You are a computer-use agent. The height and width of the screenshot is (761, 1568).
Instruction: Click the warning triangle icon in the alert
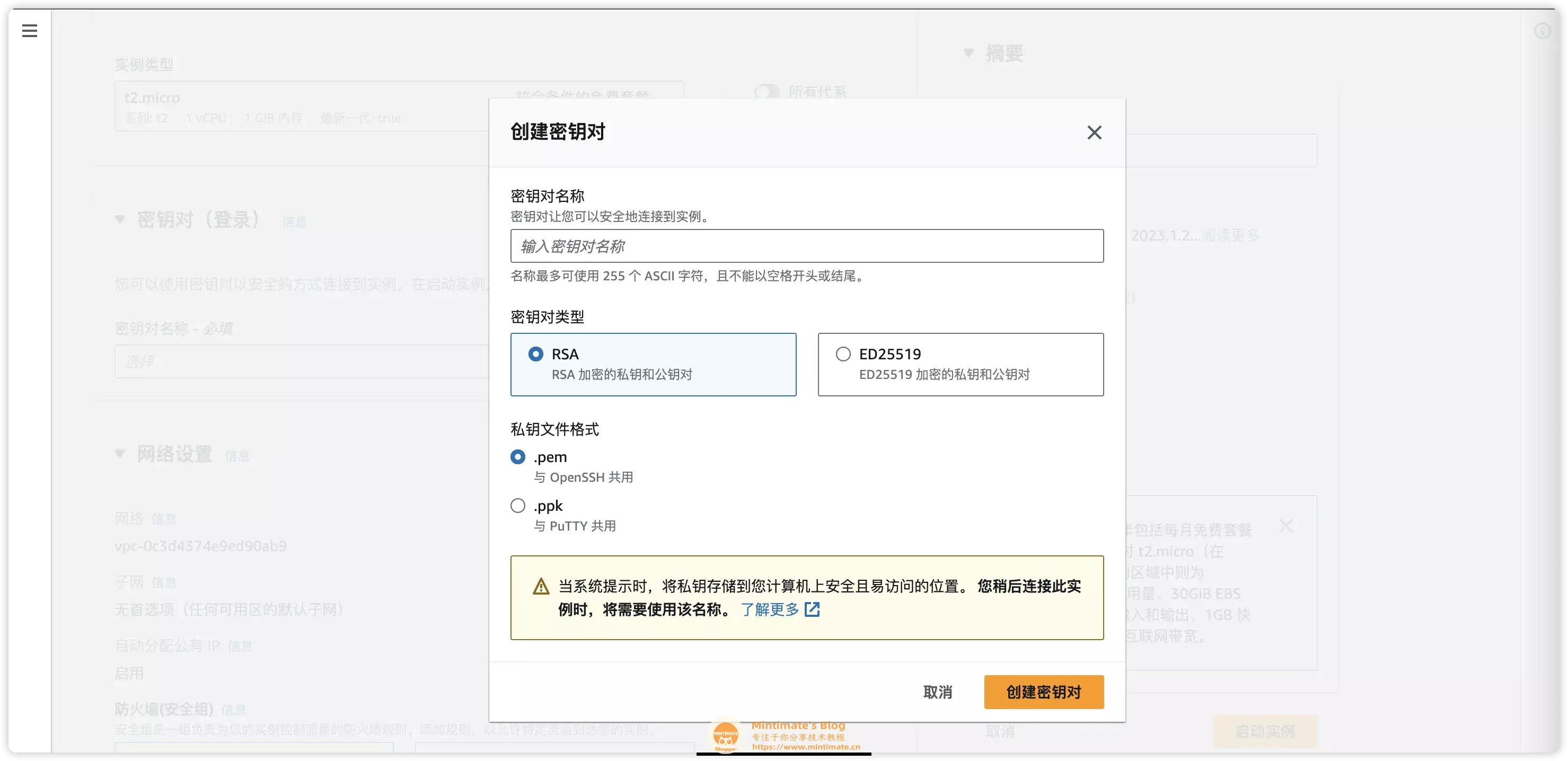coord(541,587)
